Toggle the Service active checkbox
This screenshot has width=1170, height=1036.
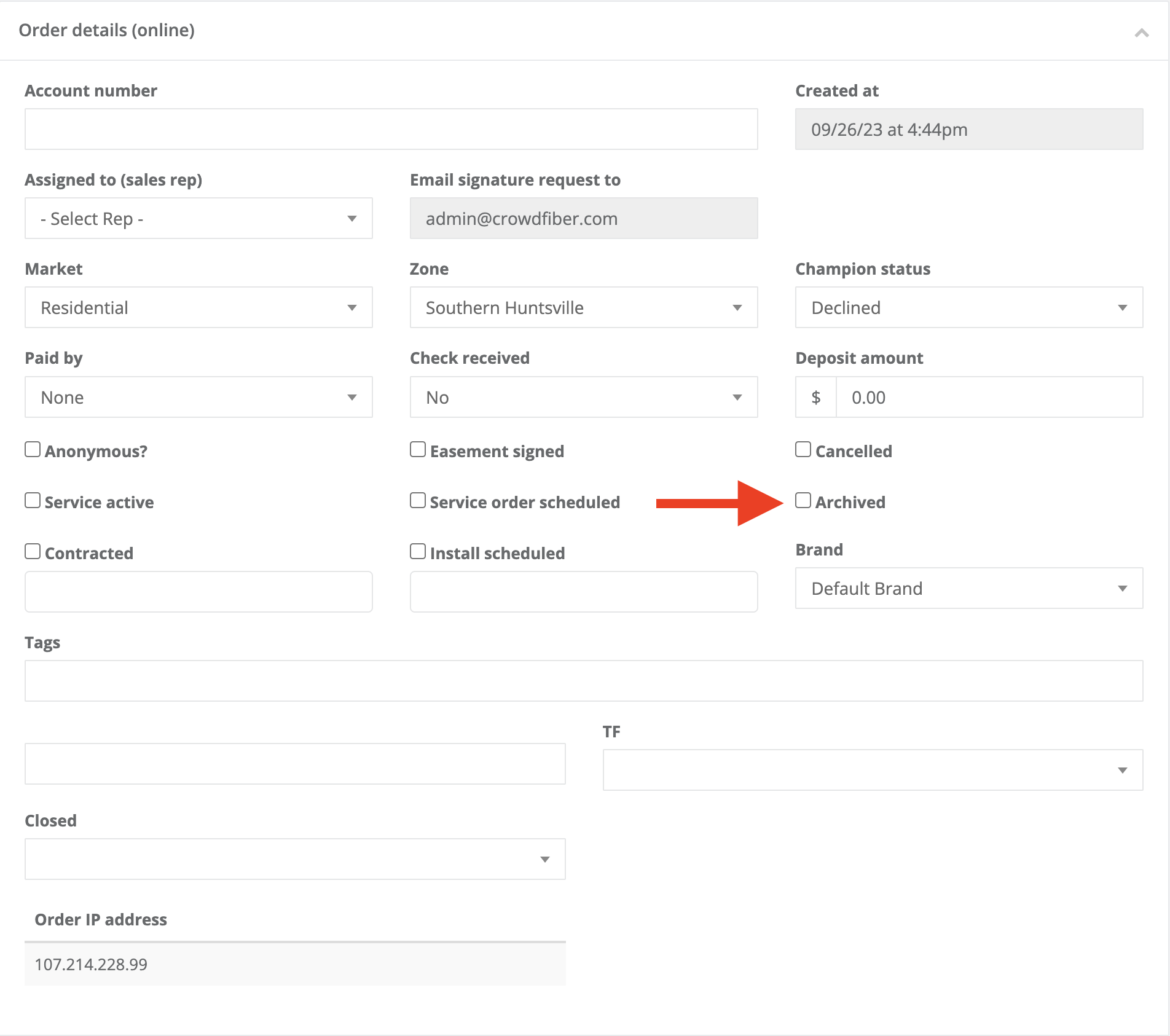coord(33,501)
